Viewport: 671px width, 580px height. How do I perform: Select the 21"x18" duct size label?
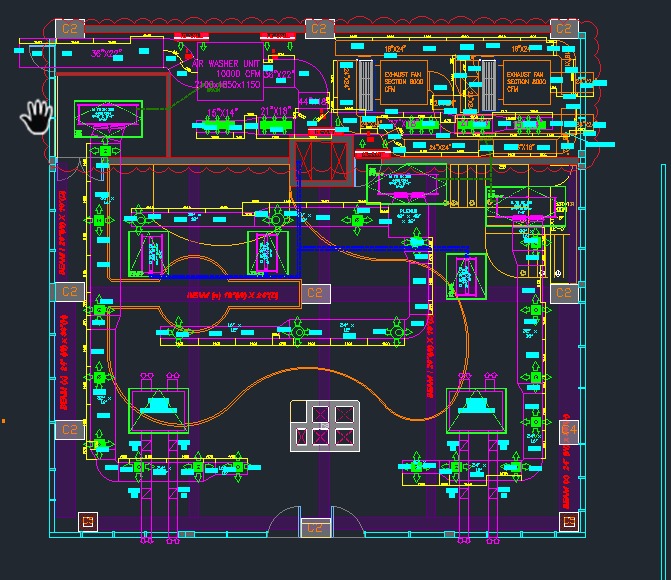pos(275,111)
